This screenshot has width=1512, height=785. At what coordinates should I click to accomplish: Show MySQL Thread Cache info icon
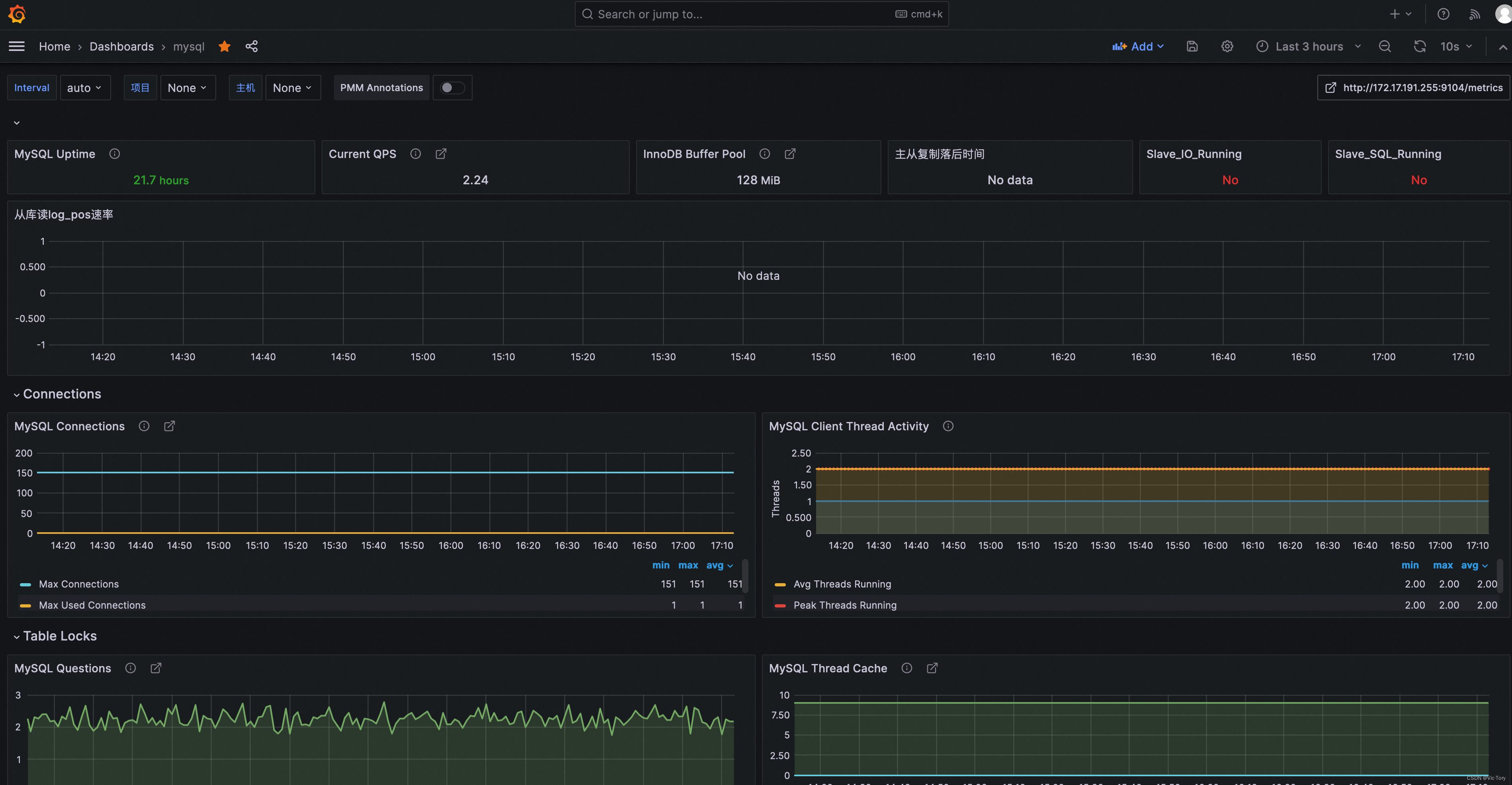coord(907,668)
